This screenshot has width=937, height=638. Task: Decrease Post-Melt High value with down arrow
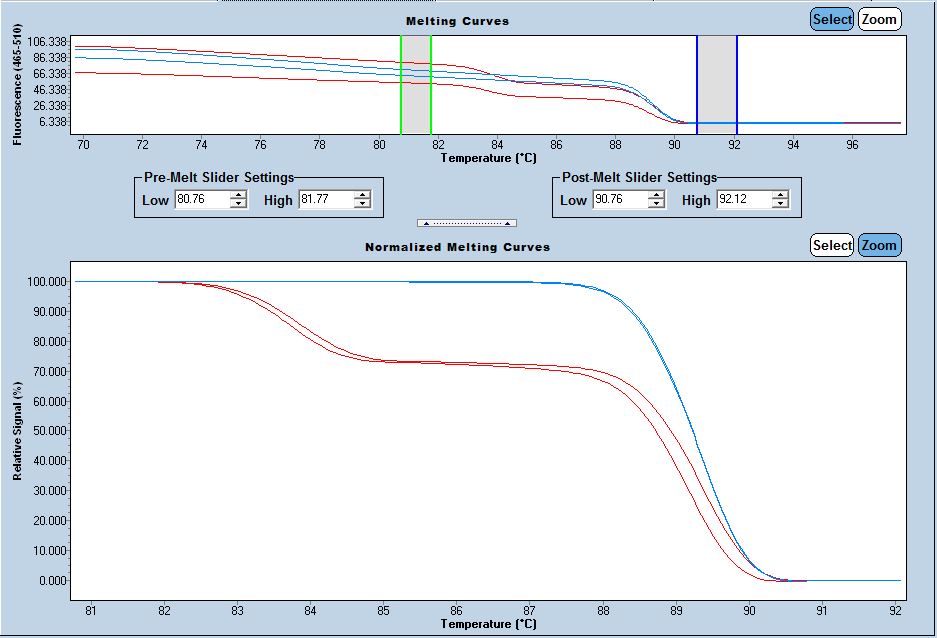[x=780, y=204]
